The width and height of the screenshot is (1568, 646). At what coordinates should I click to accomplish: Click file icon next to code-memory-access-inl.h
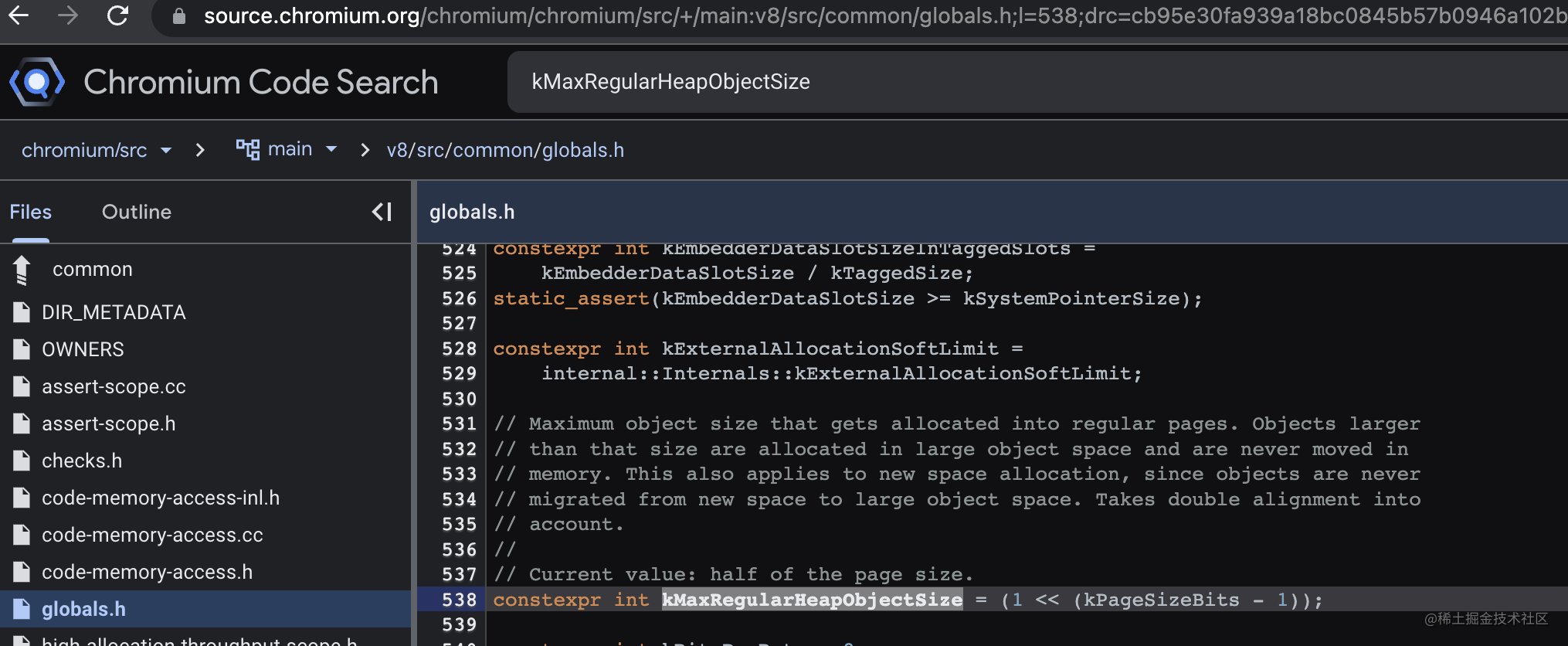(22, 498)
